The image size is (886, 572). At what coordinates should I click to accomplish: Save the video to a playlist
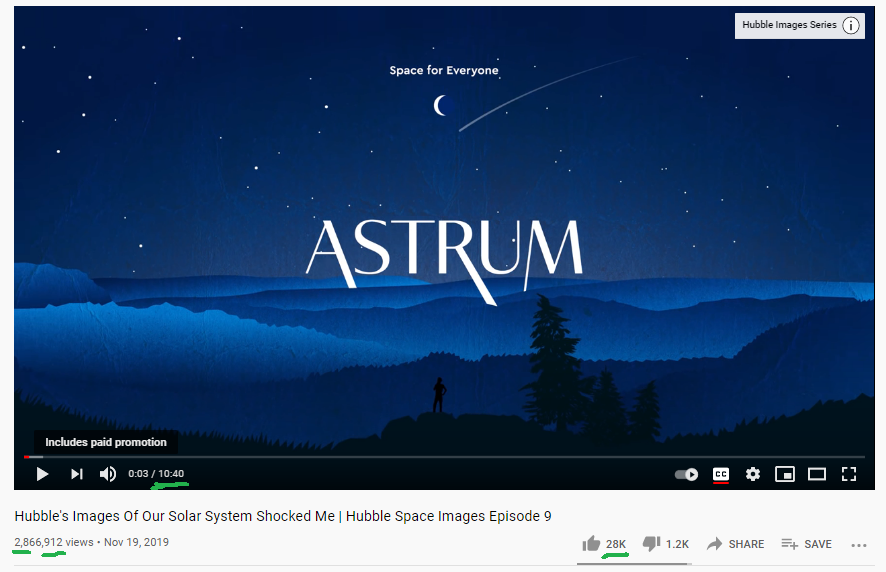806,544
